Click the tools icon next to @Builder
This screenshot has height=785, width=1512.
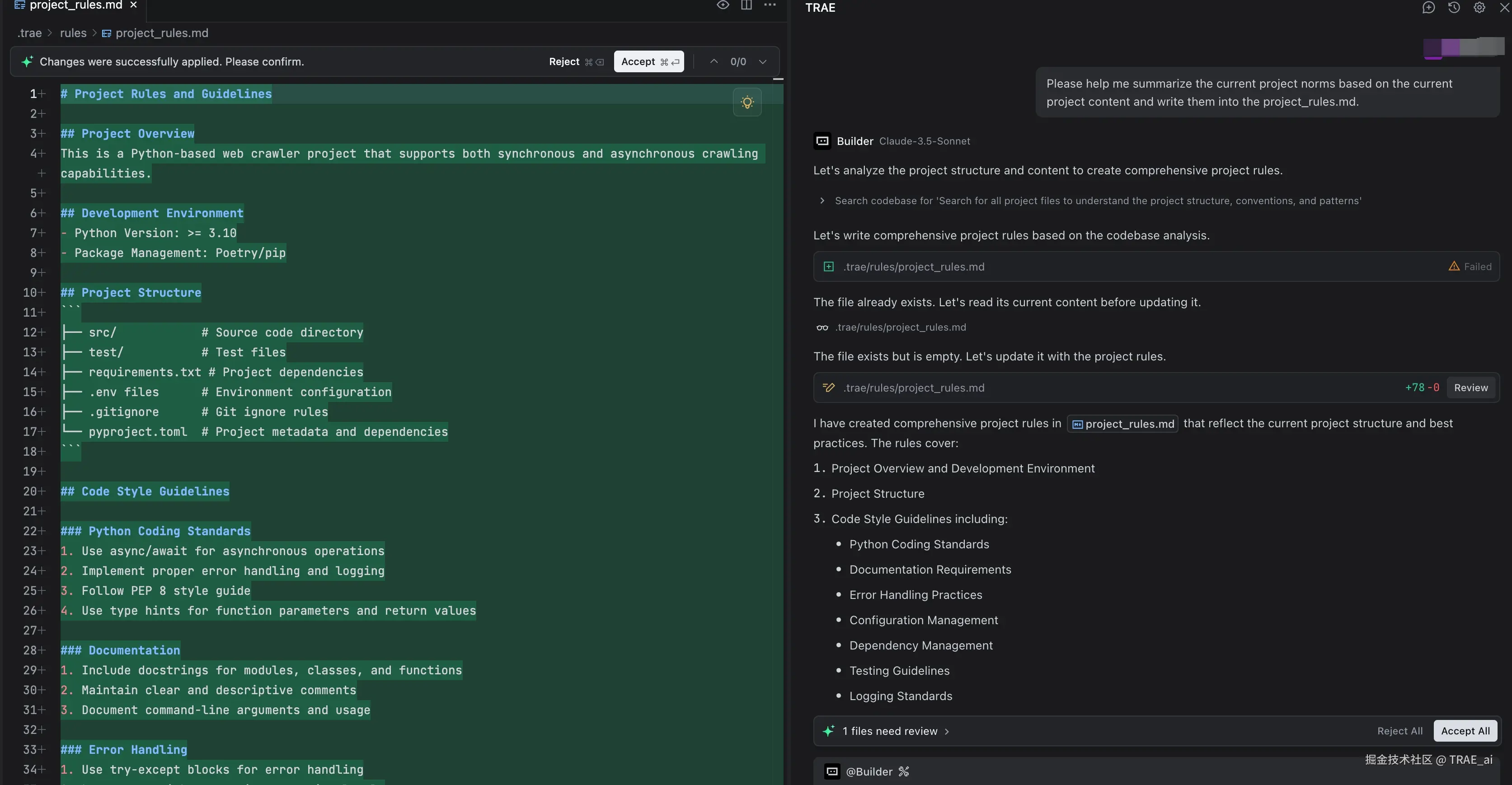click(903, 771)
